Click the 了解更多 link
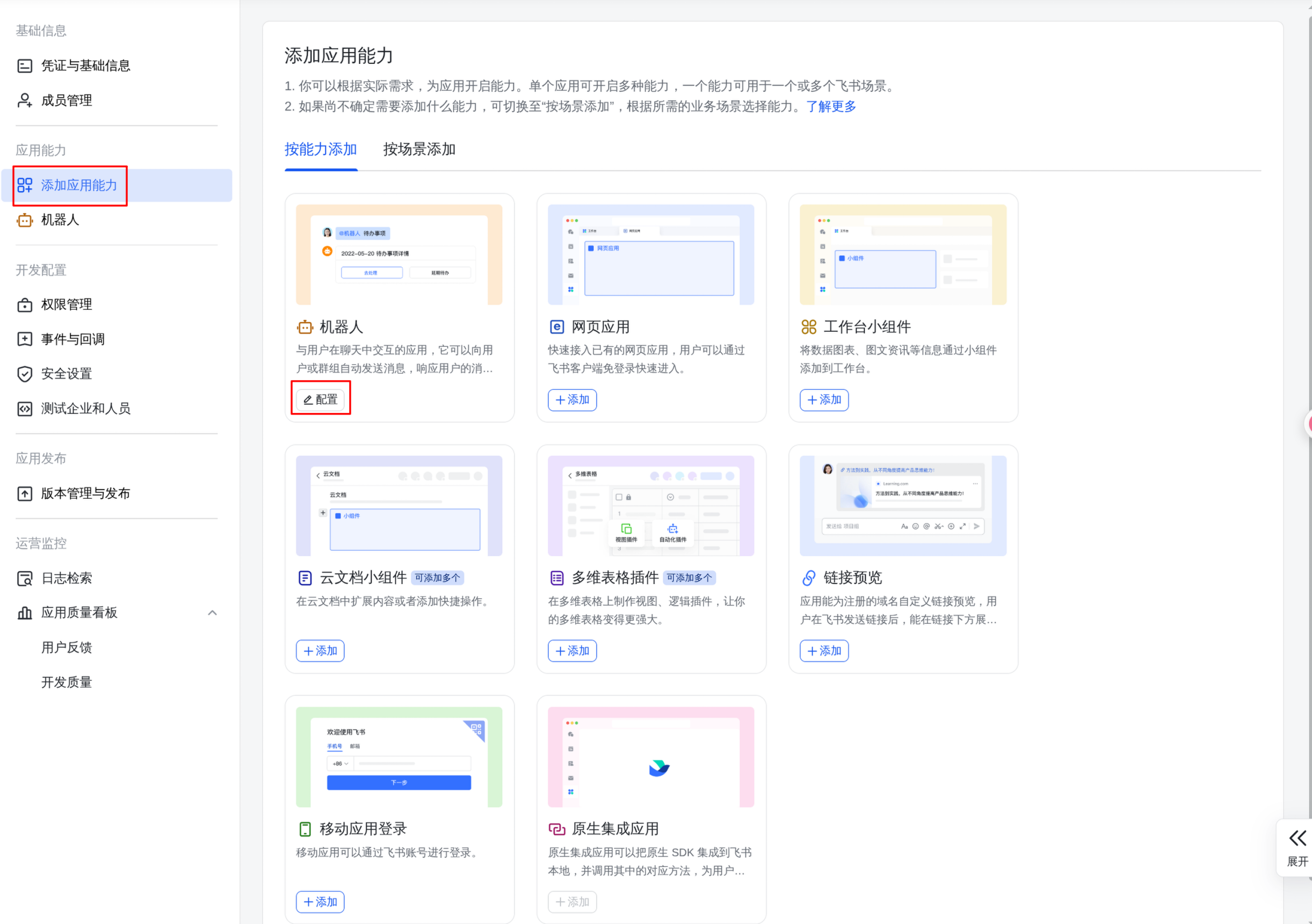 (830, 106)
